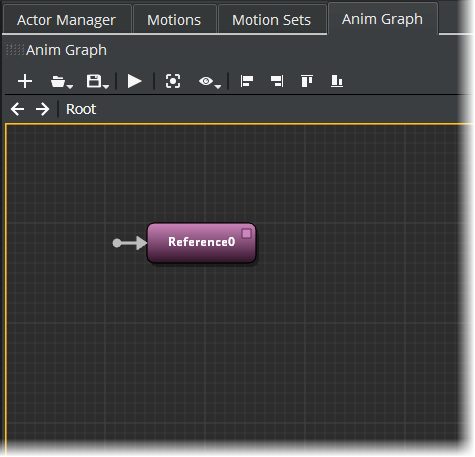Create a new anim graph with plus icon
The height and width of the screenshot is (457, 475).
coord(25,81)
